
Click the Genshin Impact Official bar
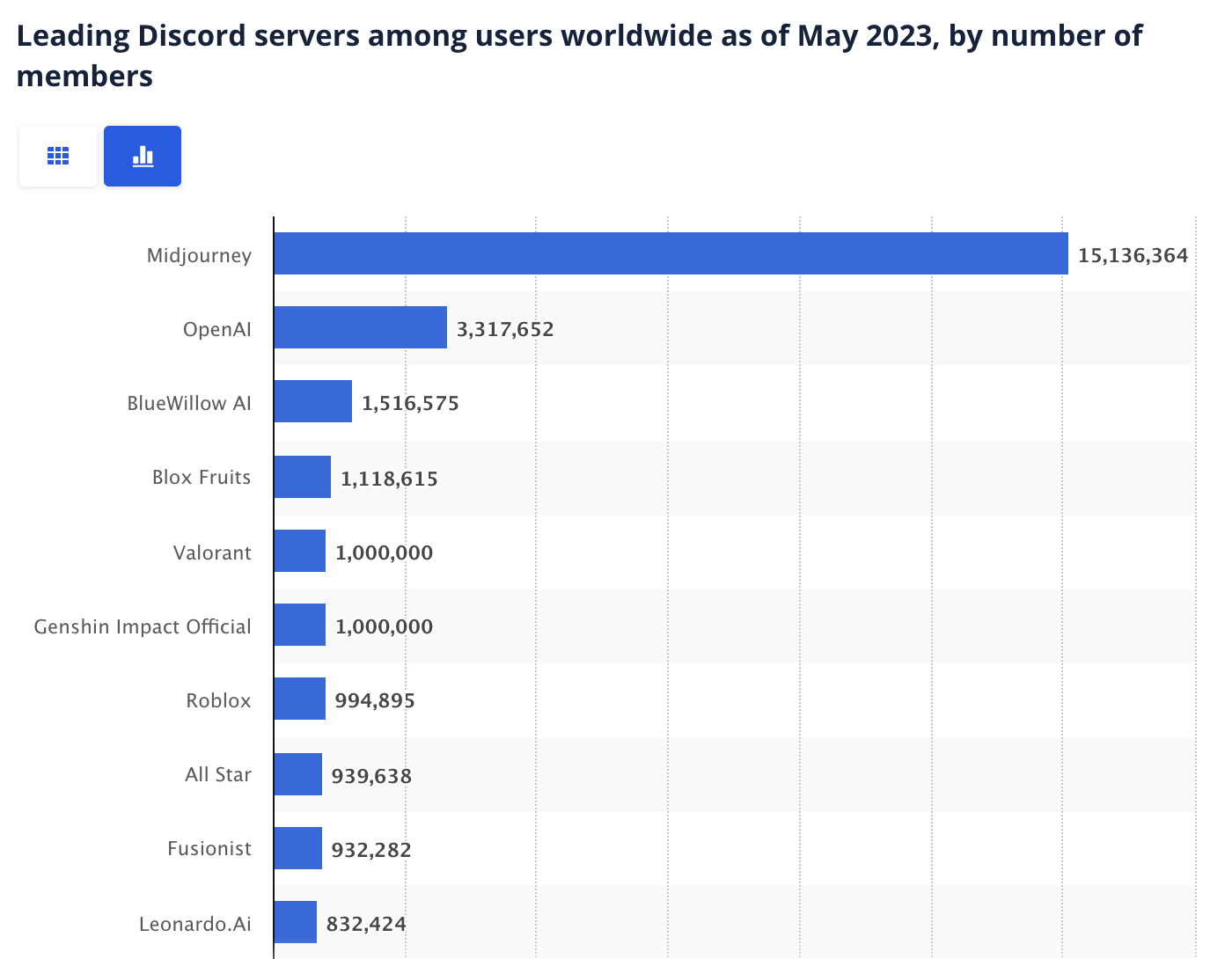pos(299,625)
